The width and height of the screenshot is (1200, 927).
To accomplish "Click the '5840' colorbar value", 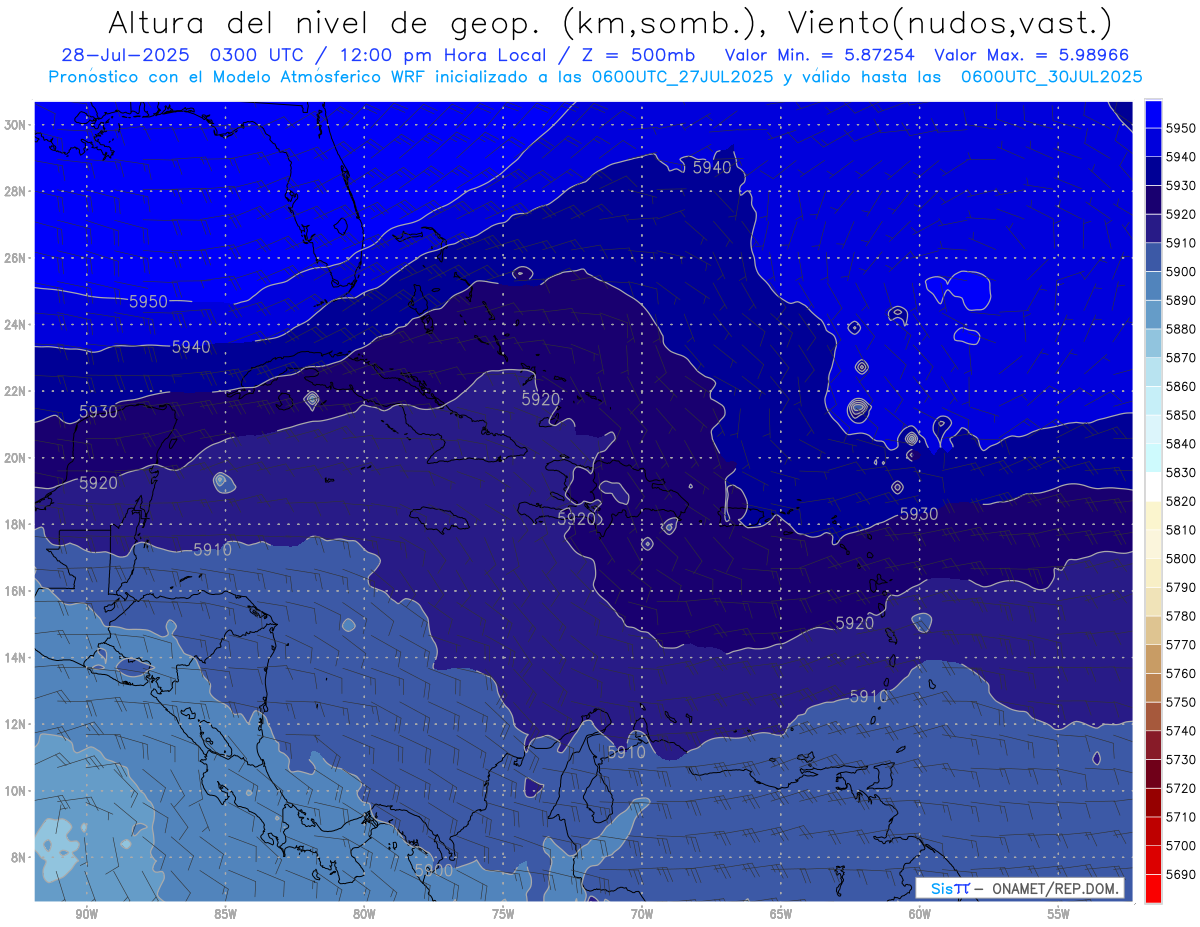I will tap(1180, 443).
